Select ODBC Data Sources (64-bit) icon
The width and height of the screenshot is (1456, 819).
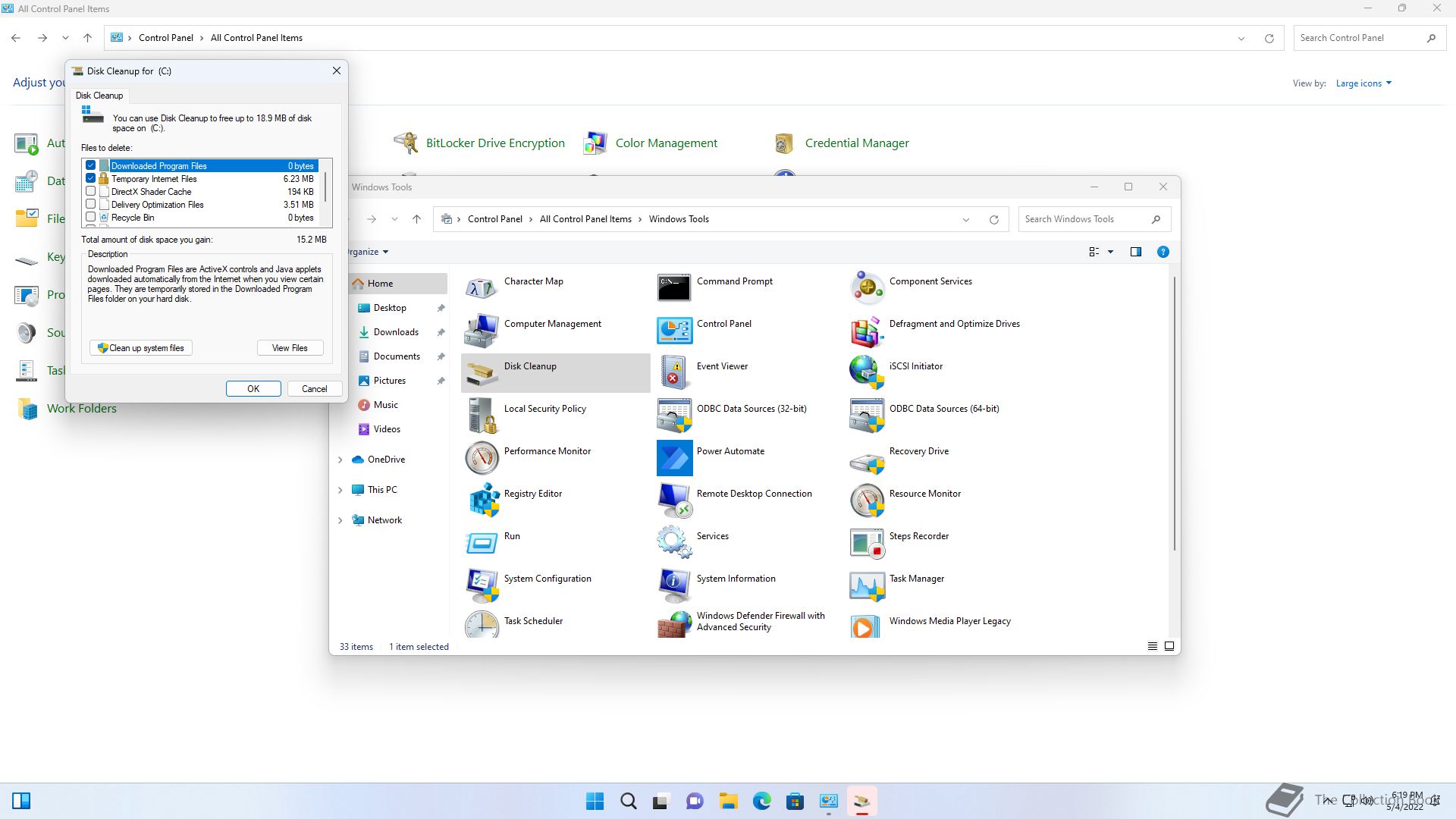click(x=867, y=416)
